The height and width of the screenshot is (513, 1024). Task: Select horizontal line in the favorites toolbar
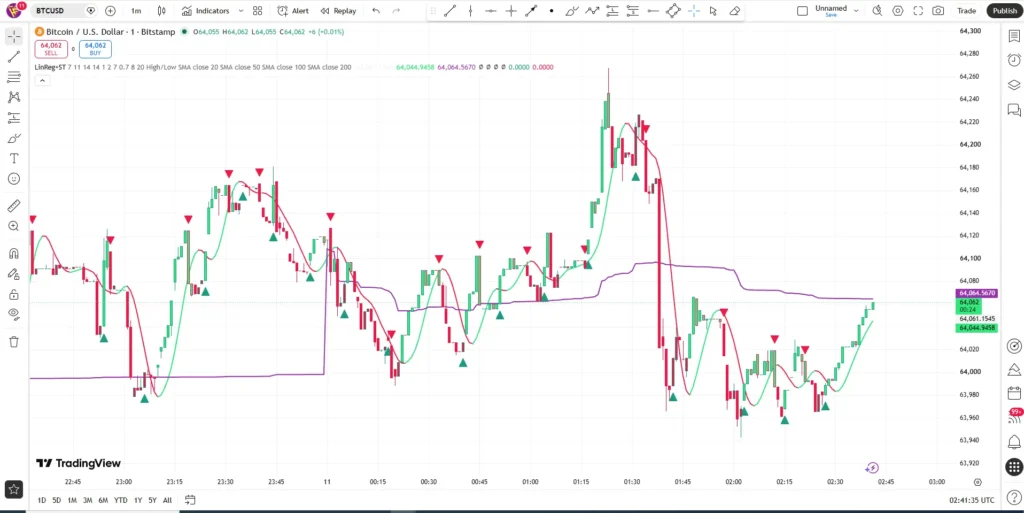(x=490, y=10)
